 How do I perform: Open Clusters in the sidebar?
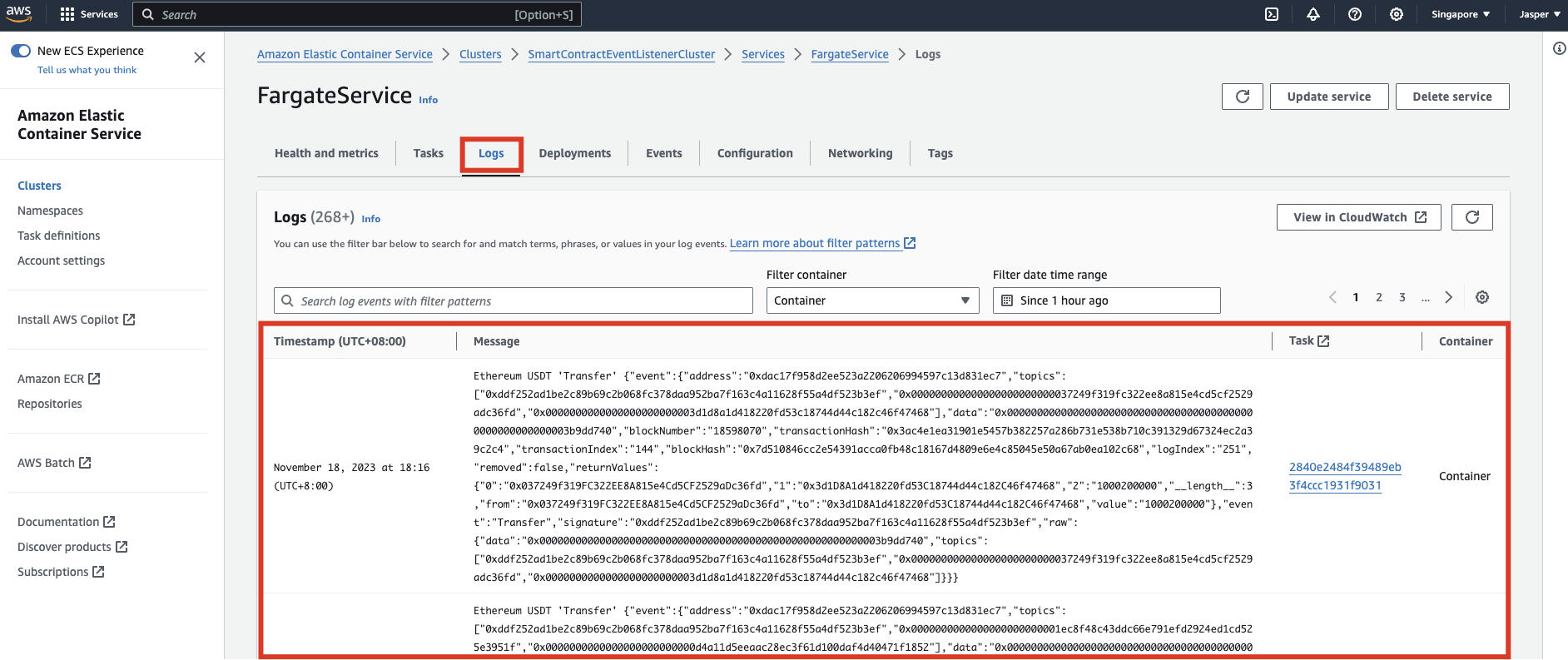[39, 186]
